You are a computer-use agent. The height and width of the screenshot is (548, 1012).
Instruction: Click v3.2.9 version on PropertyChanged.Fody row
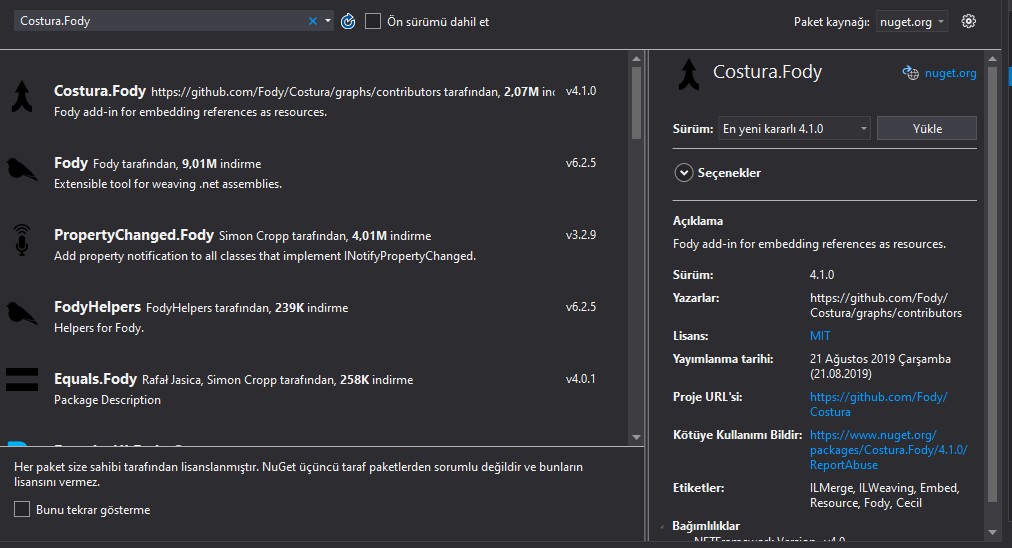pyautogui.click(x=581, y=235)
